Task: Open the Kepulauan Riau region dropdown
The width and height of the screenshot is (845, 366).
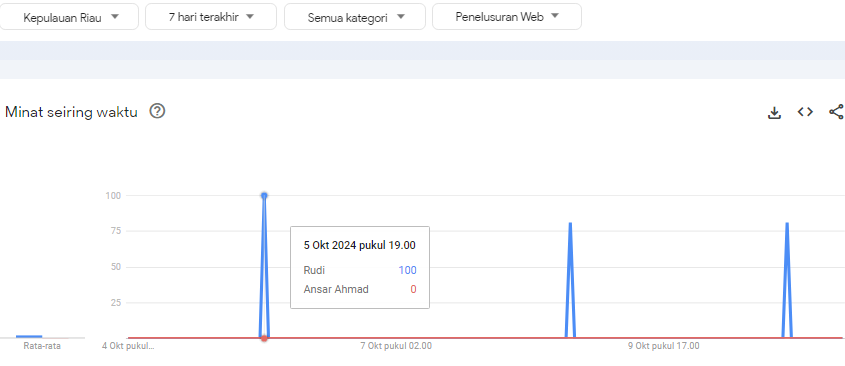Action: [69, 17]
